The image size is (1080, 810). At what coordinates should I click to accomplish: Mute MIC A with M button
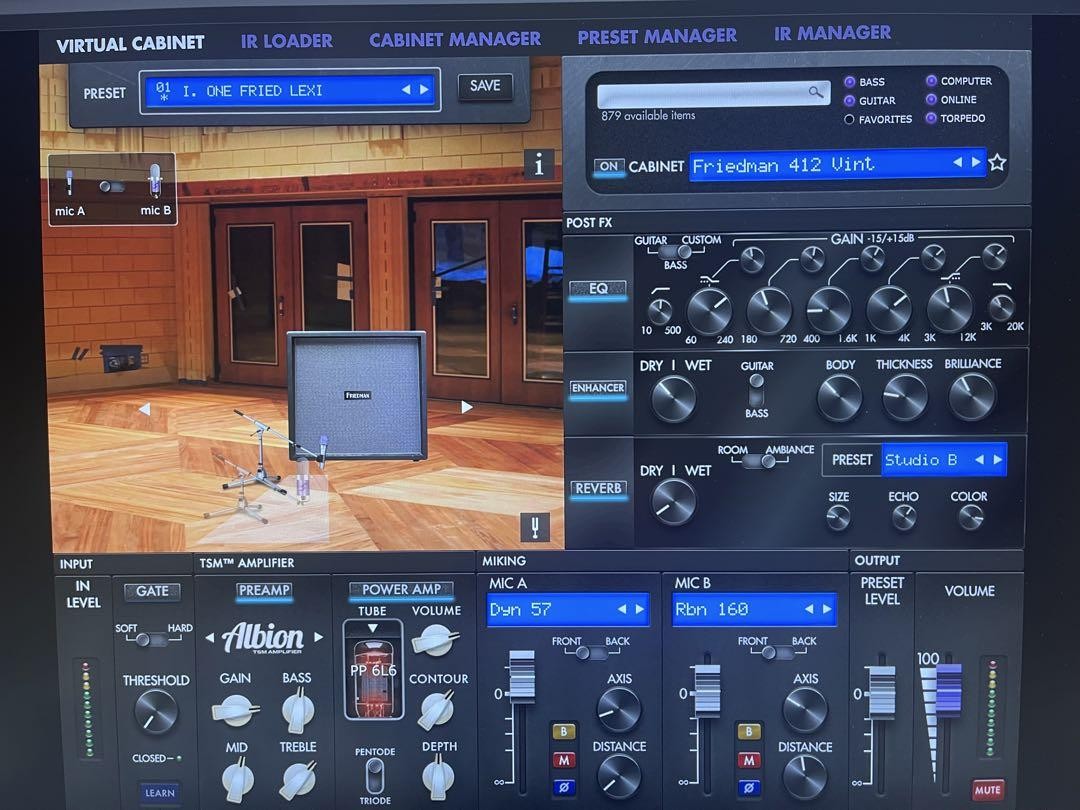coord(564,760)
